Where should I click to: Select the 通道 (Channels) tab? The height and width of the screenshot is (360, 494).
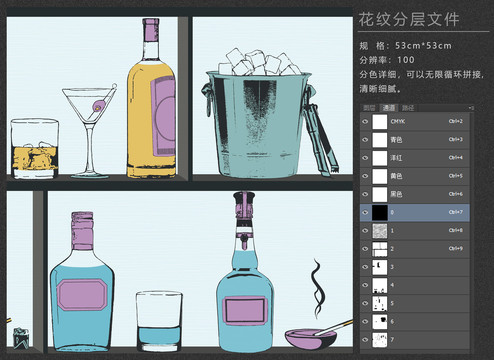(x=388, y=108)
